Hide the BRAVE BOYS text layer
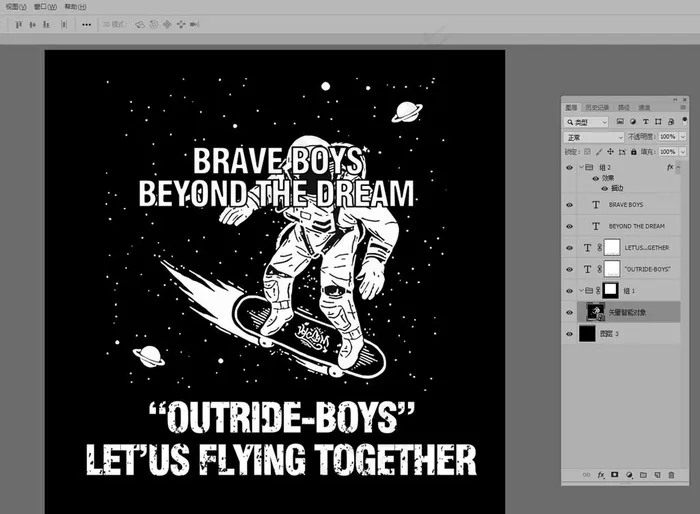Viewport: 700px width, 514px height. tap(569, 205)
